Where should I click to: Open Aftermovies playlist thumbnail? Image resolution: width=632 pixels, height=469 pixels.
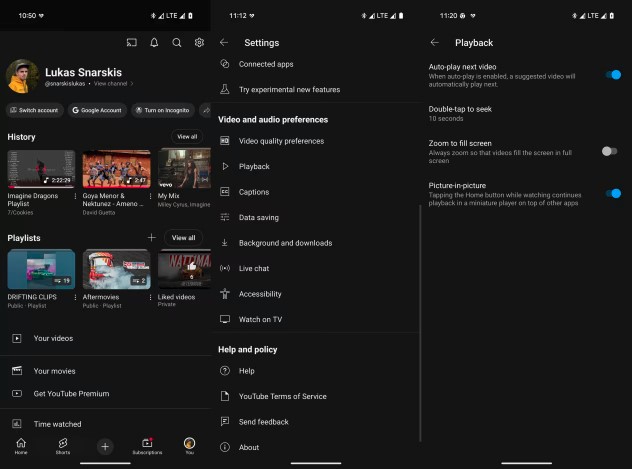[x=116, y=269]
